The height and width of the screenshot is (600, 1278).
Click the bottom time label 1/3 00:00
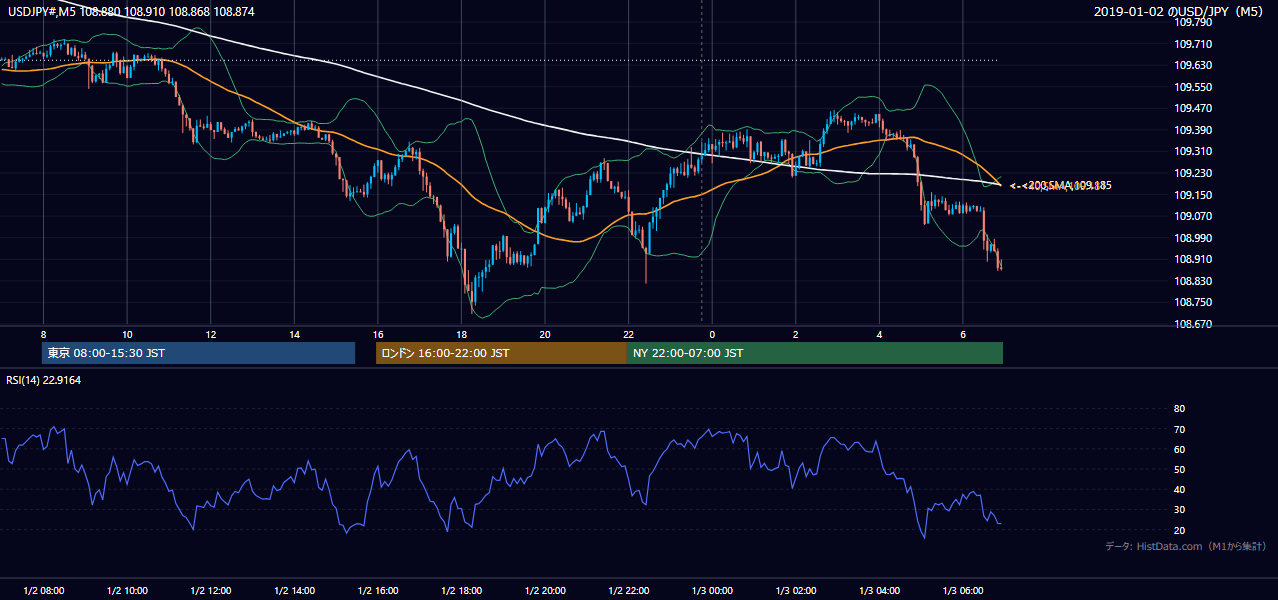point(712,590)
